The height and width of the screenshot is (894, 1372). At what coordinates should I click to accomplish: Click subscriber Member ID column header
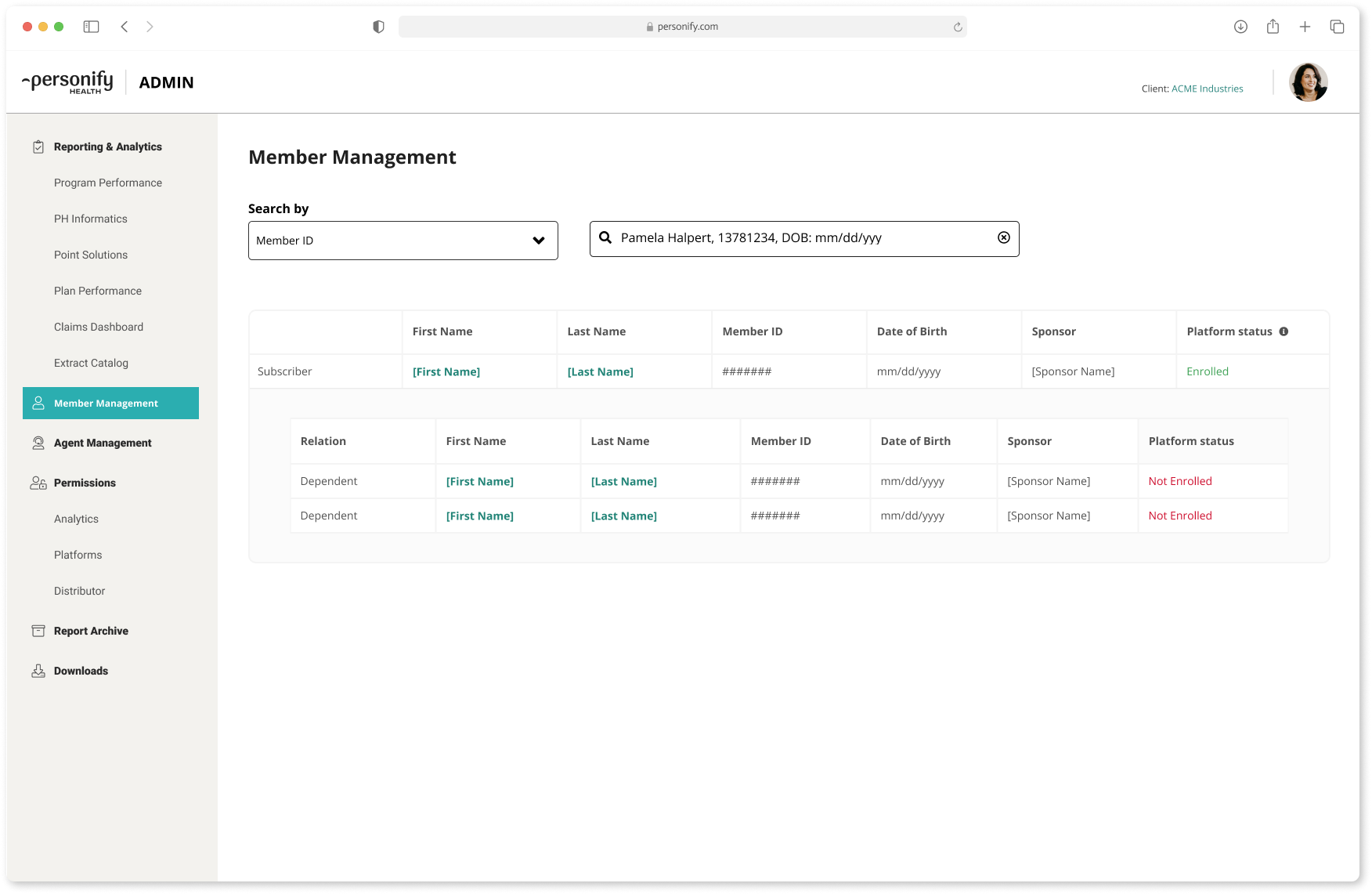coord(753,331)
